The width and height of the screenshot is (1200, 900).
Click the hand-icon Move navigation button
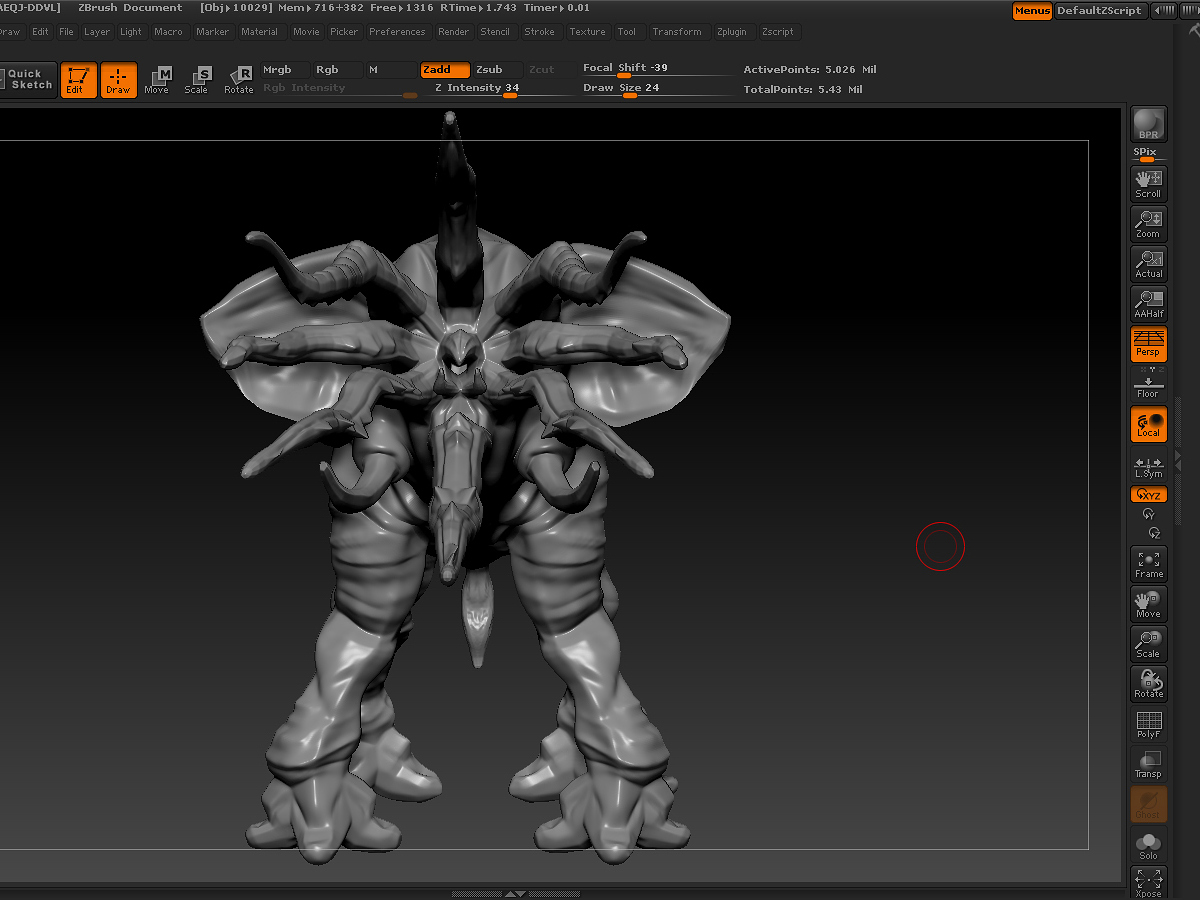tap(1149, 604)
